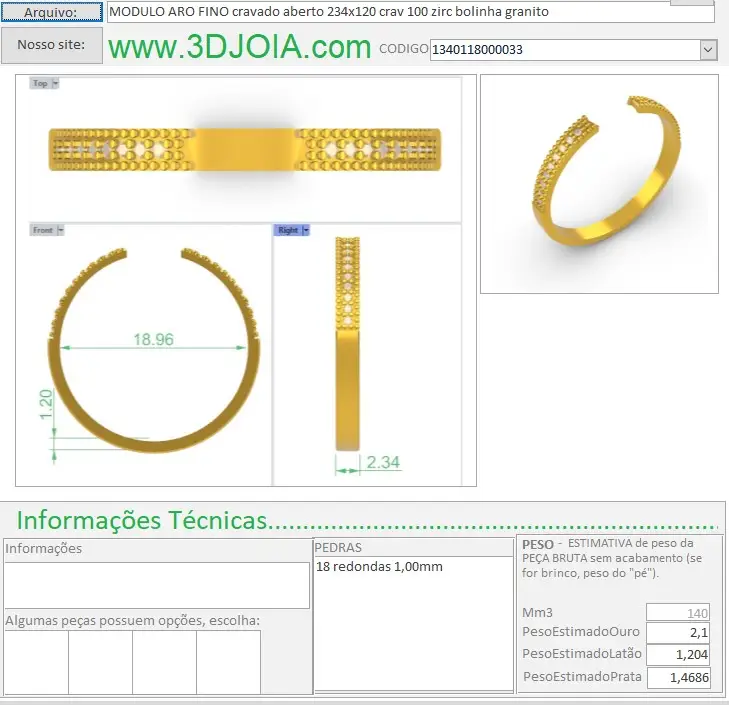
Task: Click the Arquivo button
Action: (x=52, y=11)
